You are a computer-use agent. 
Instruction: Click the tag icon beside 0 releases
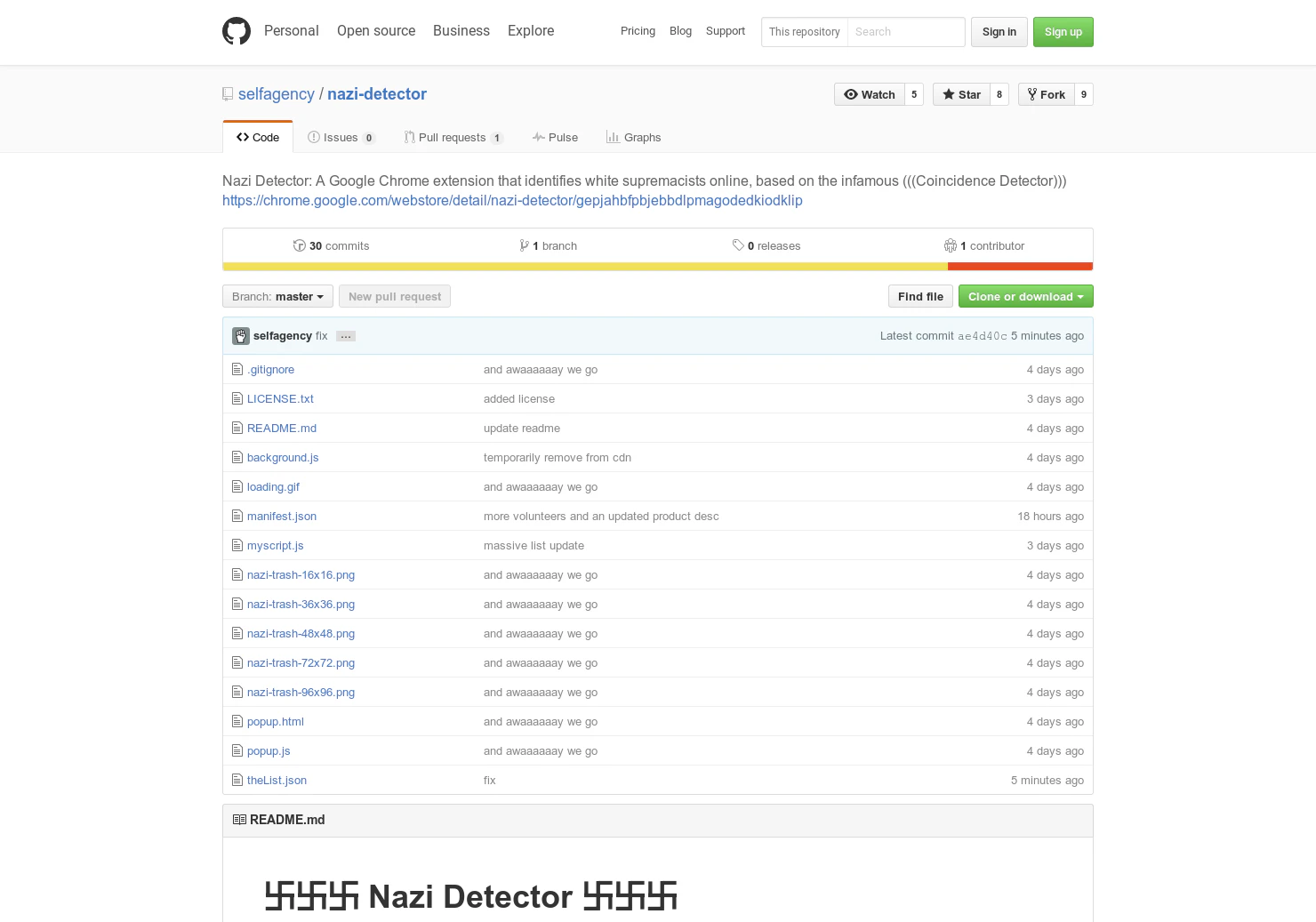click(737, 245)
